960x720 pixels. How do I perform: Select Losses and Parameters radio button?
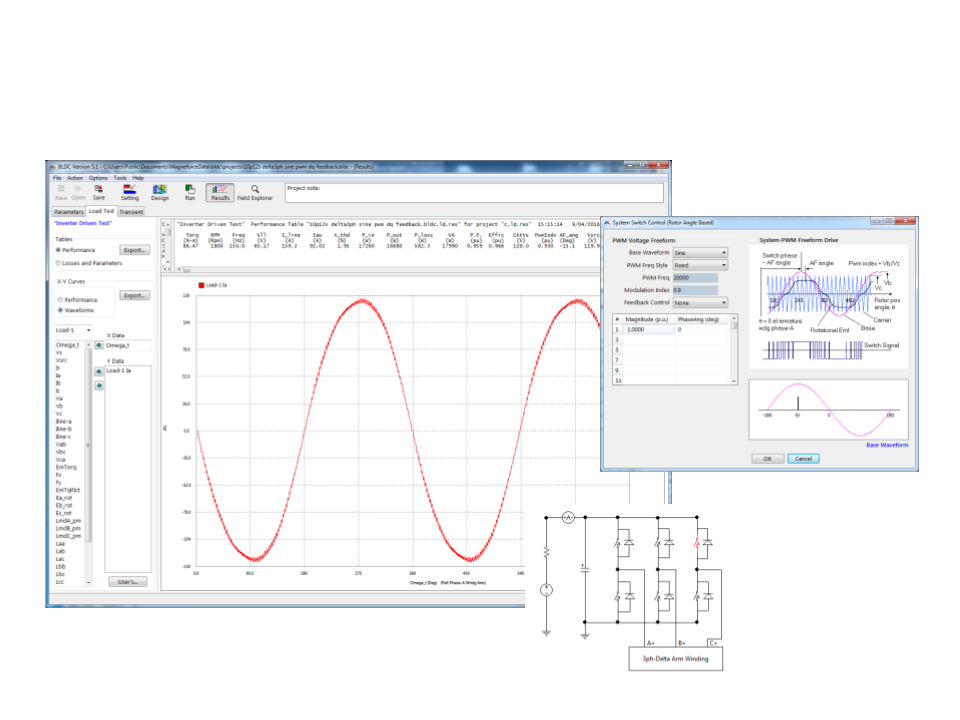tap(59, 263)
